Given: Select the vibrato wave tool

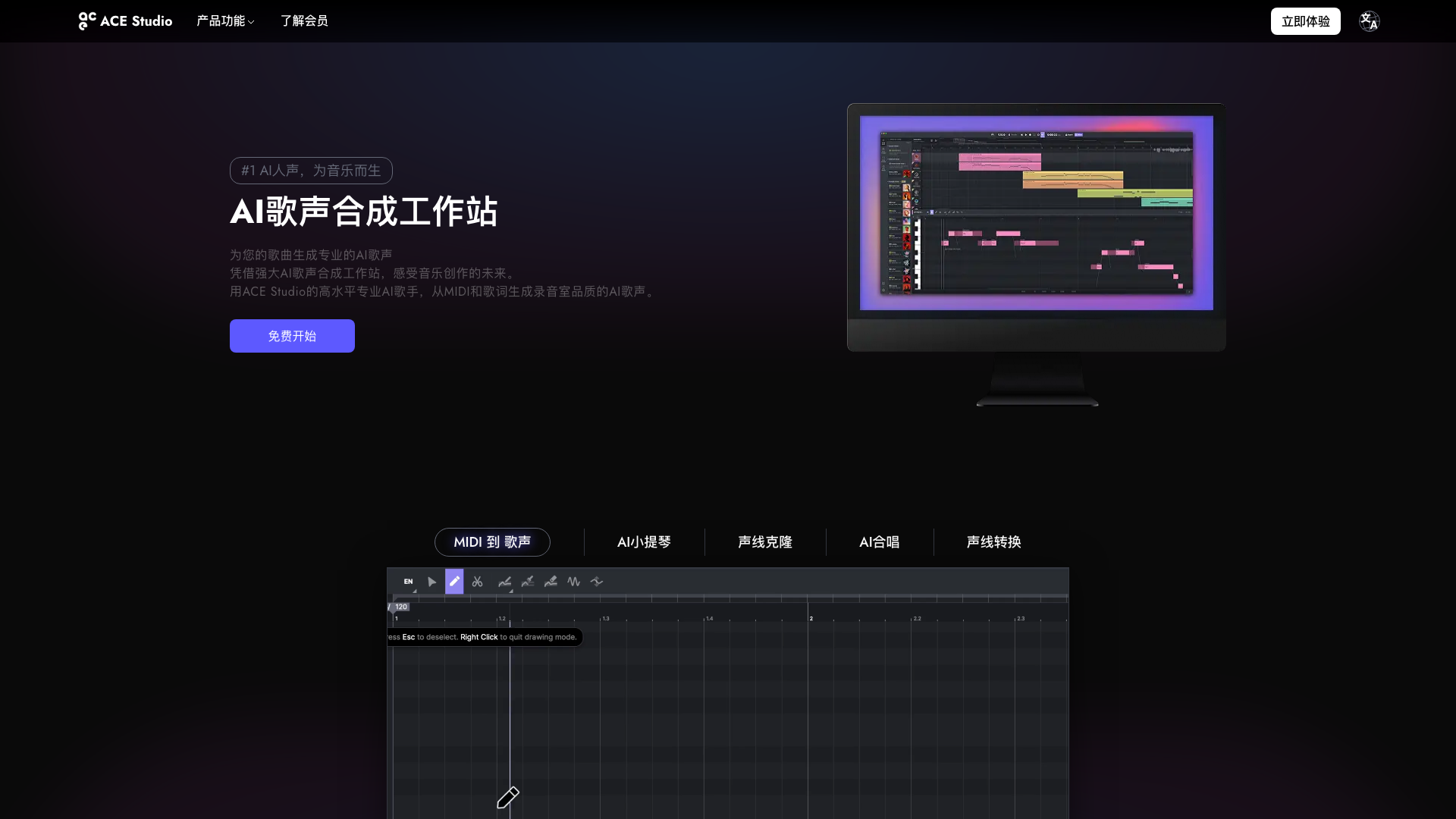Looking at the screenshot, I should [573, 582].
